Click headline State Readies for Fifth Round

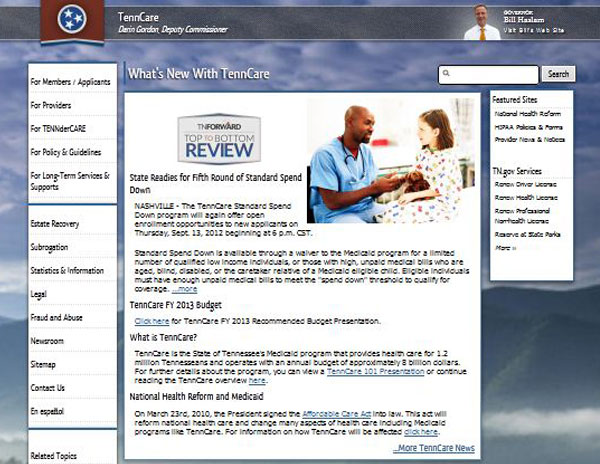pos(216,184)
